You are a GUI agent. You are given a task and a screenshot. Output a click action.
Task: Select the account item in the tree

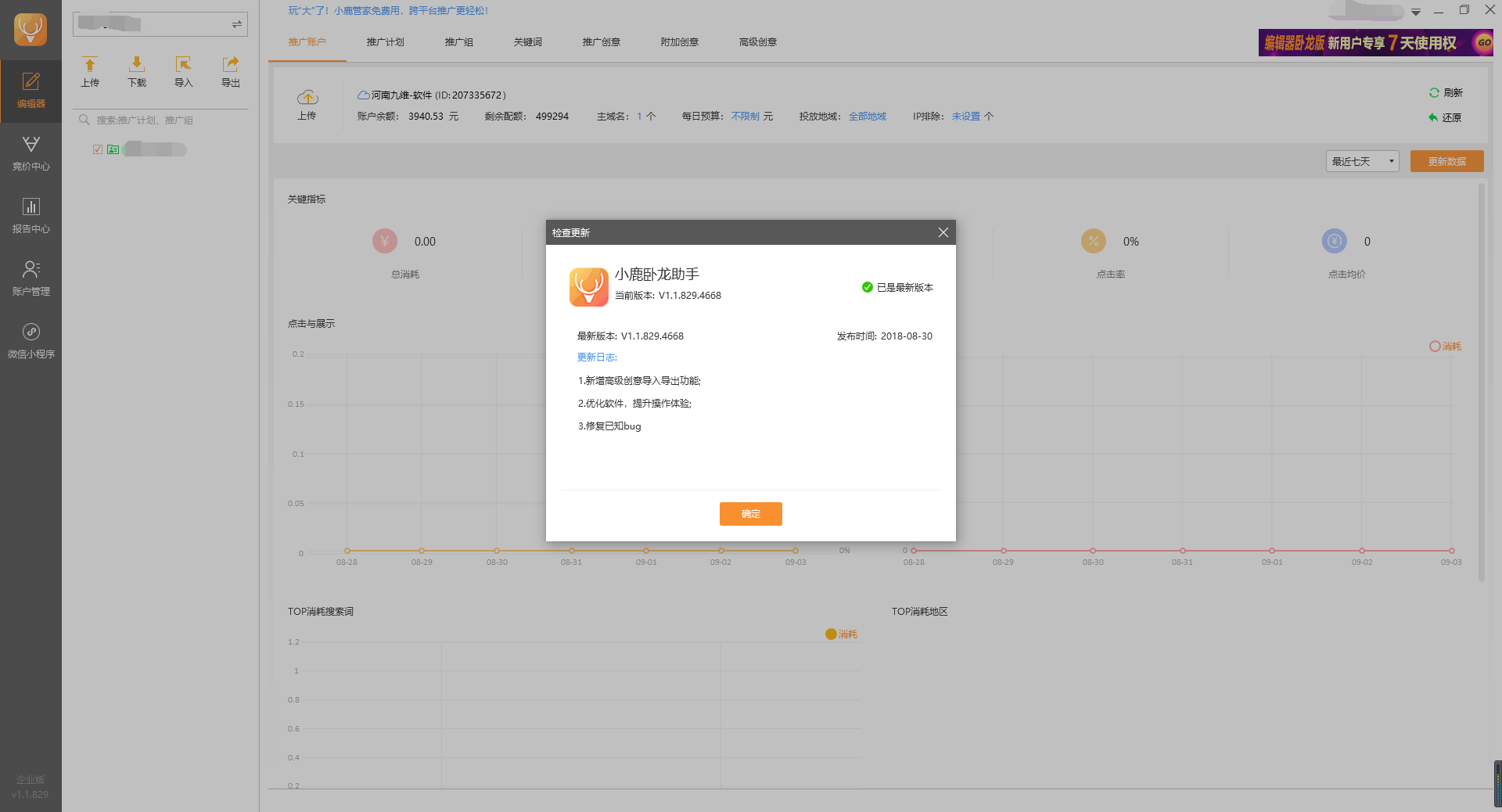(155, 149)
